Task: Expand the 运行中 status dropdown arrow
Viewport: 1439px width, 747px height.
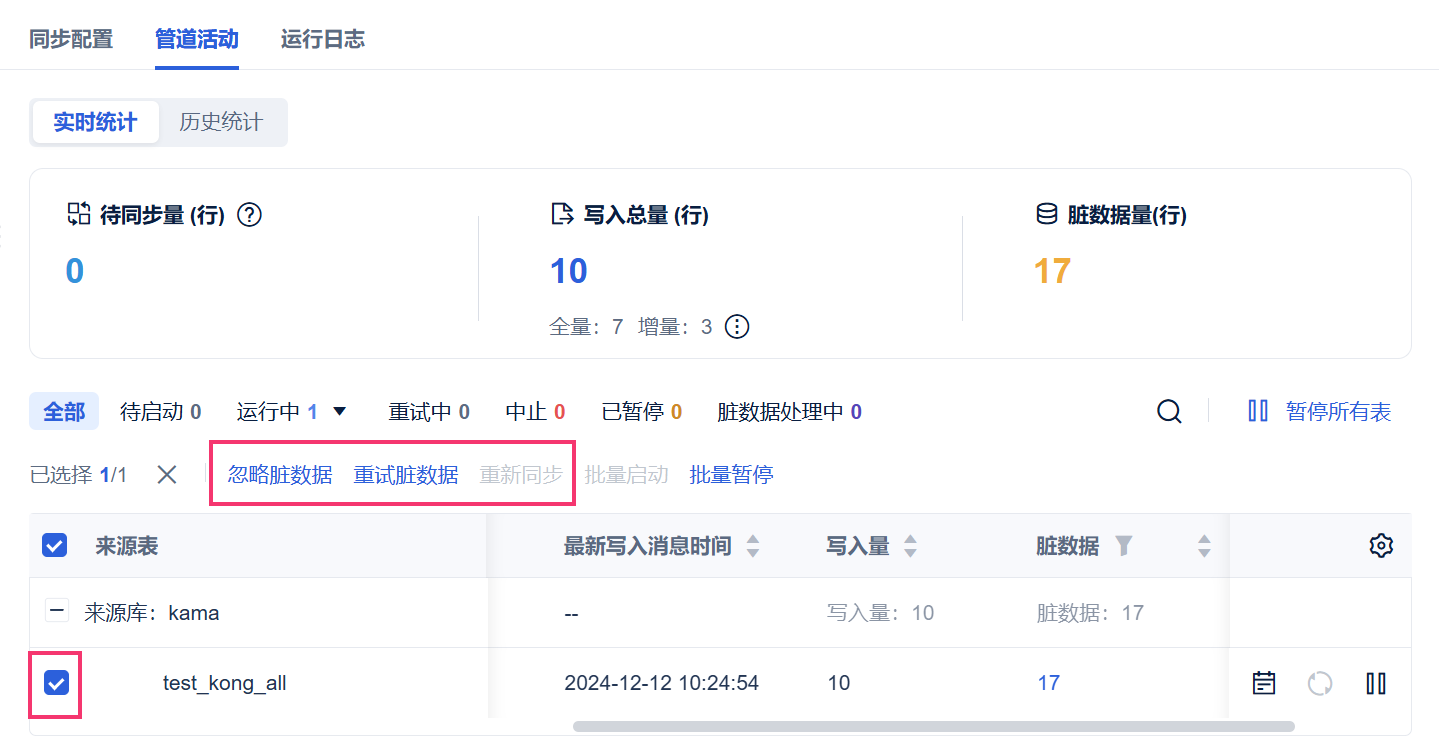Action: pos(339,411)
